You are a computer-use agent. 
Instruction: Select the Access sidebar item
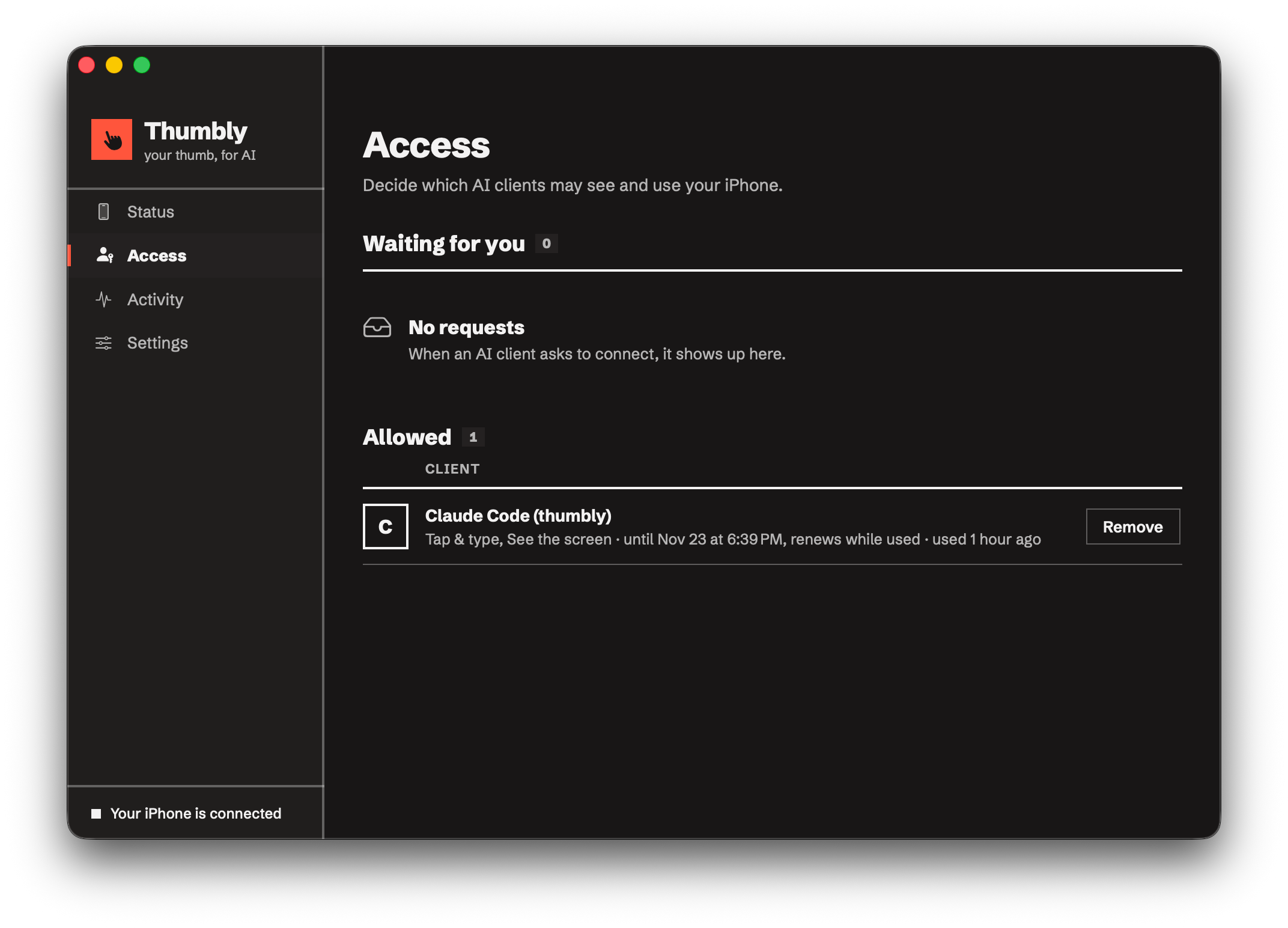point(196,255)
